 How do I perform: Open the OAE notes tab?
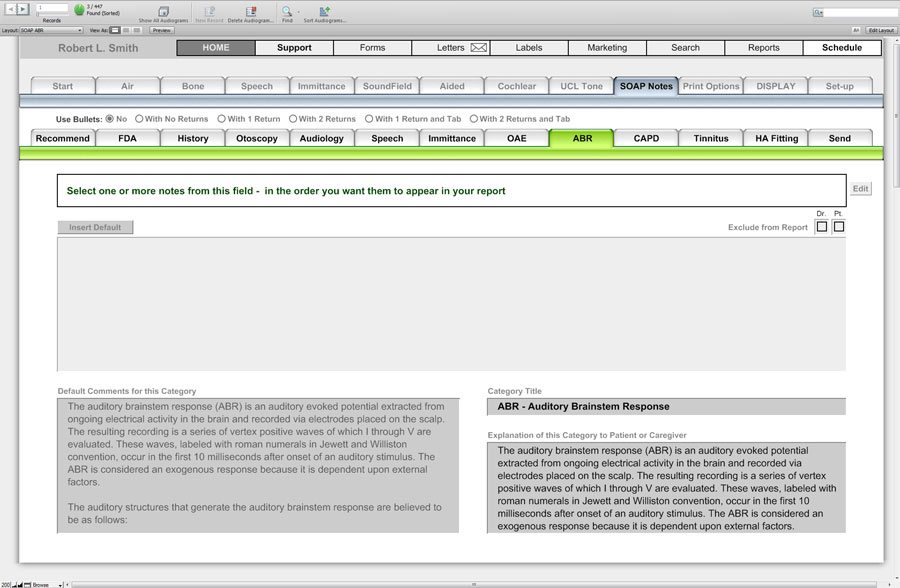click(x=517, y=138)
